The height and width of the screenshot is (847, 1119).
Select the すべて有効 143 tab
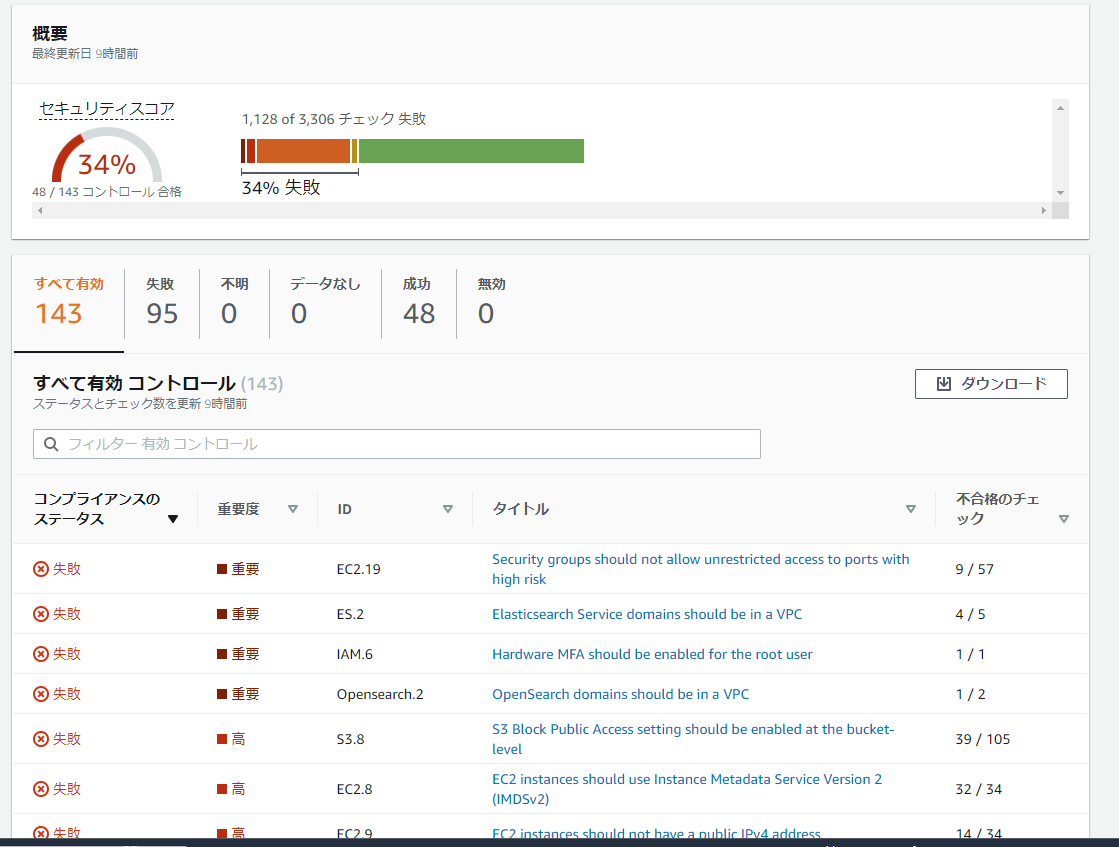[69, 303]
